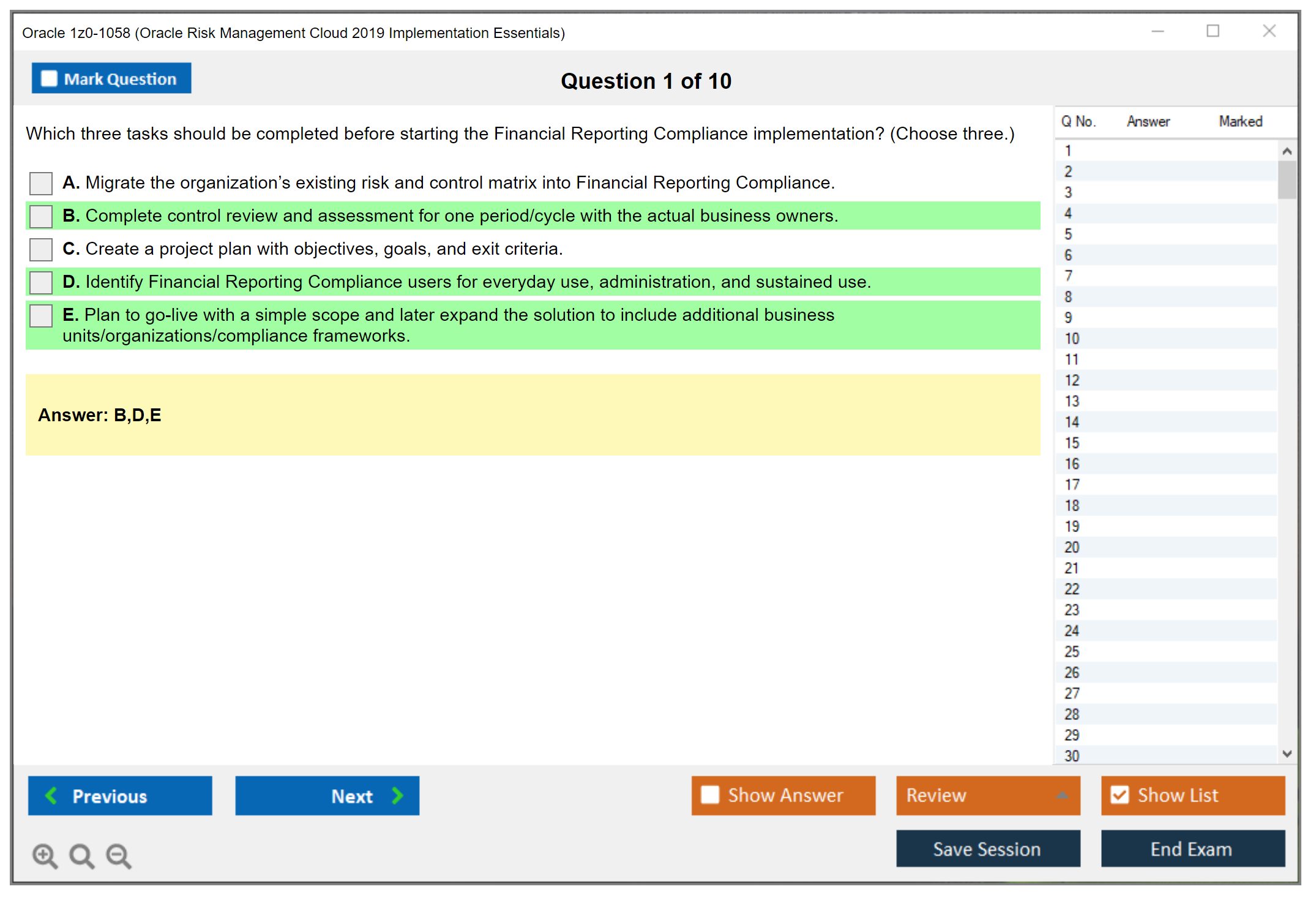Minimize the exam window
Screen dimensions: 1316x900
(1157, 31)
